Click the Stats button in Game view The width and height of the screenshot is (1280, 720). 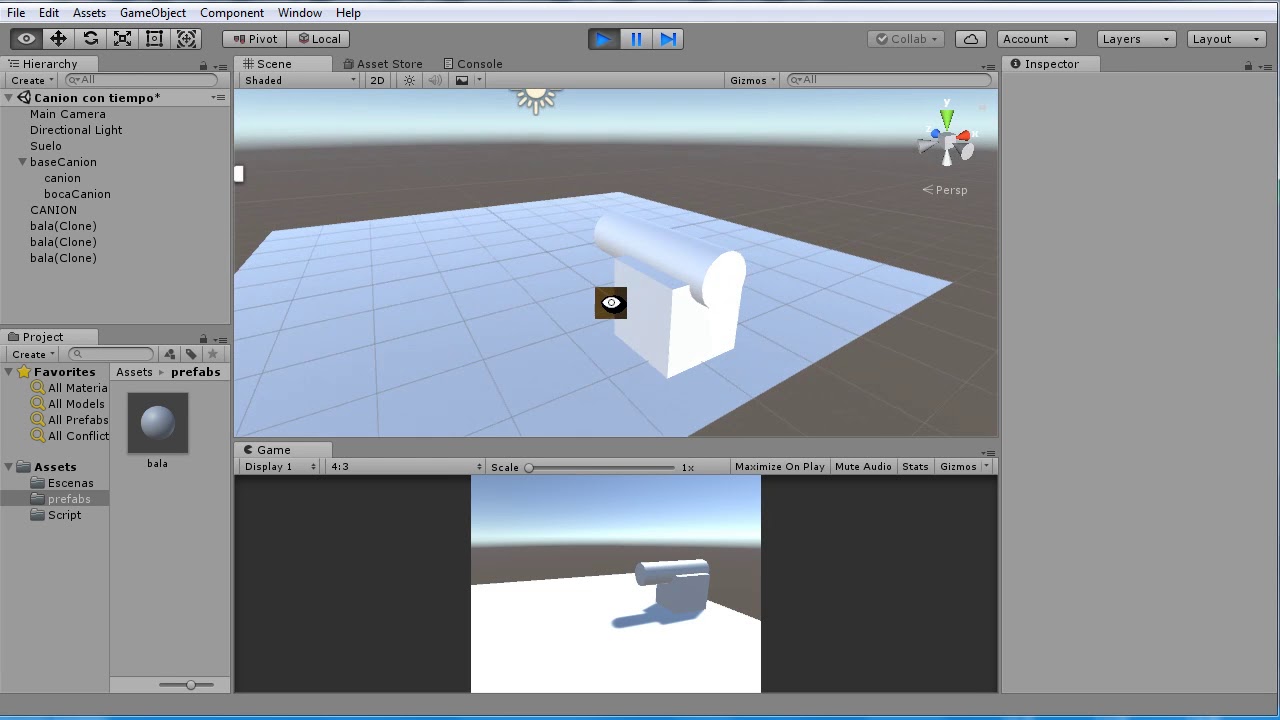[915, 467]
